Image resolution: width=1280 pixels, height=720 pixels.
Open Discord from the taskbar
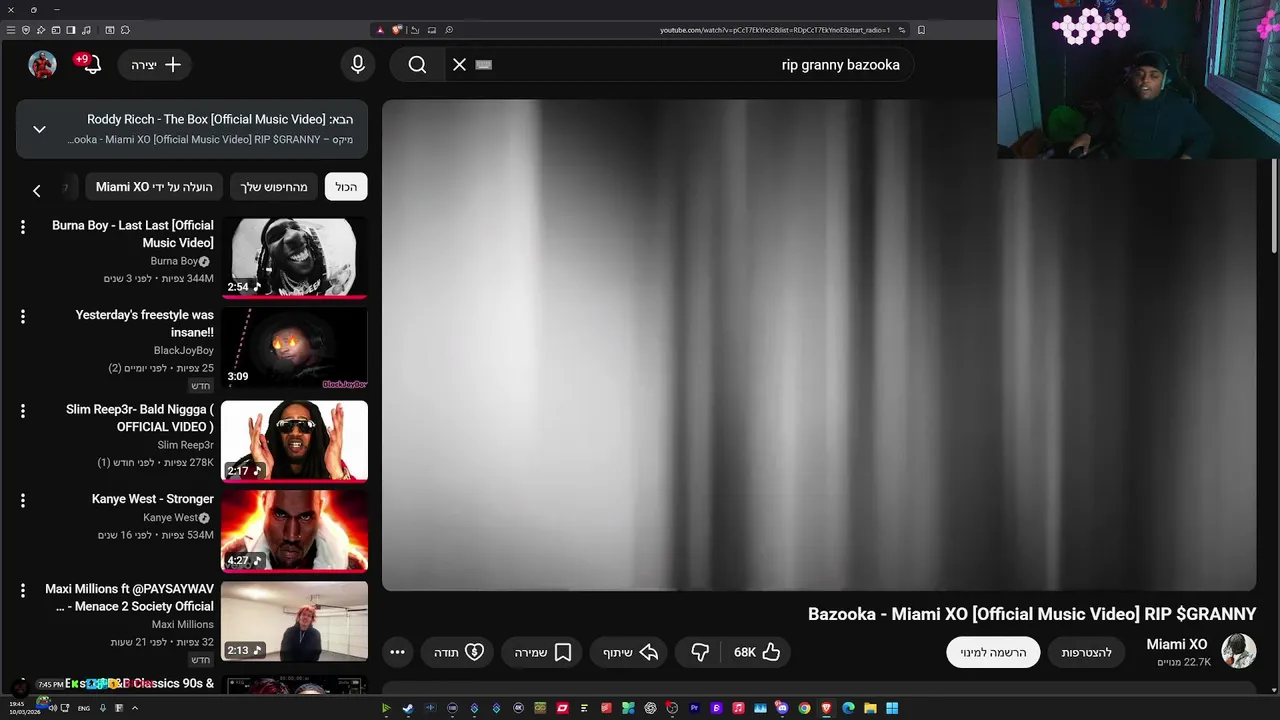(782, 708)
